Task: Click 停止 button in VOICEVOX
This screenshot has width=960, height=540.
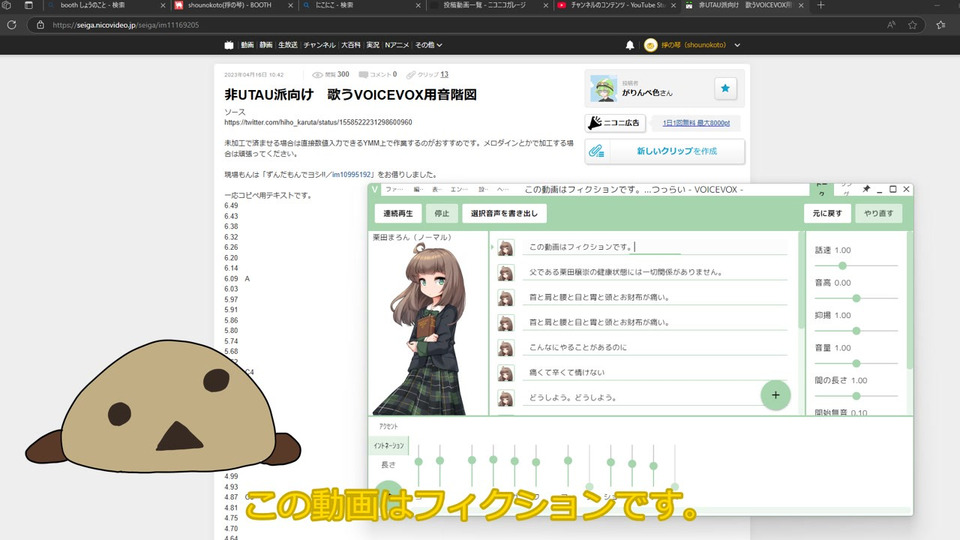Action: click(441, 213)
